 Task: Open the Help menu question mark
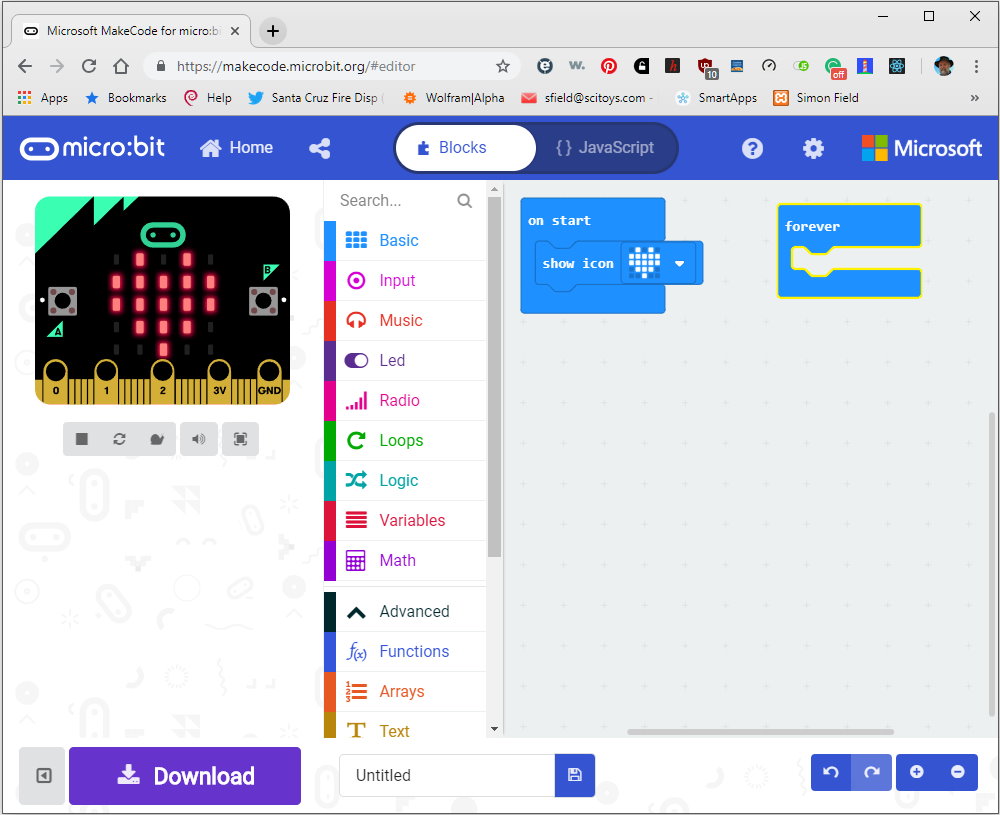752,149
